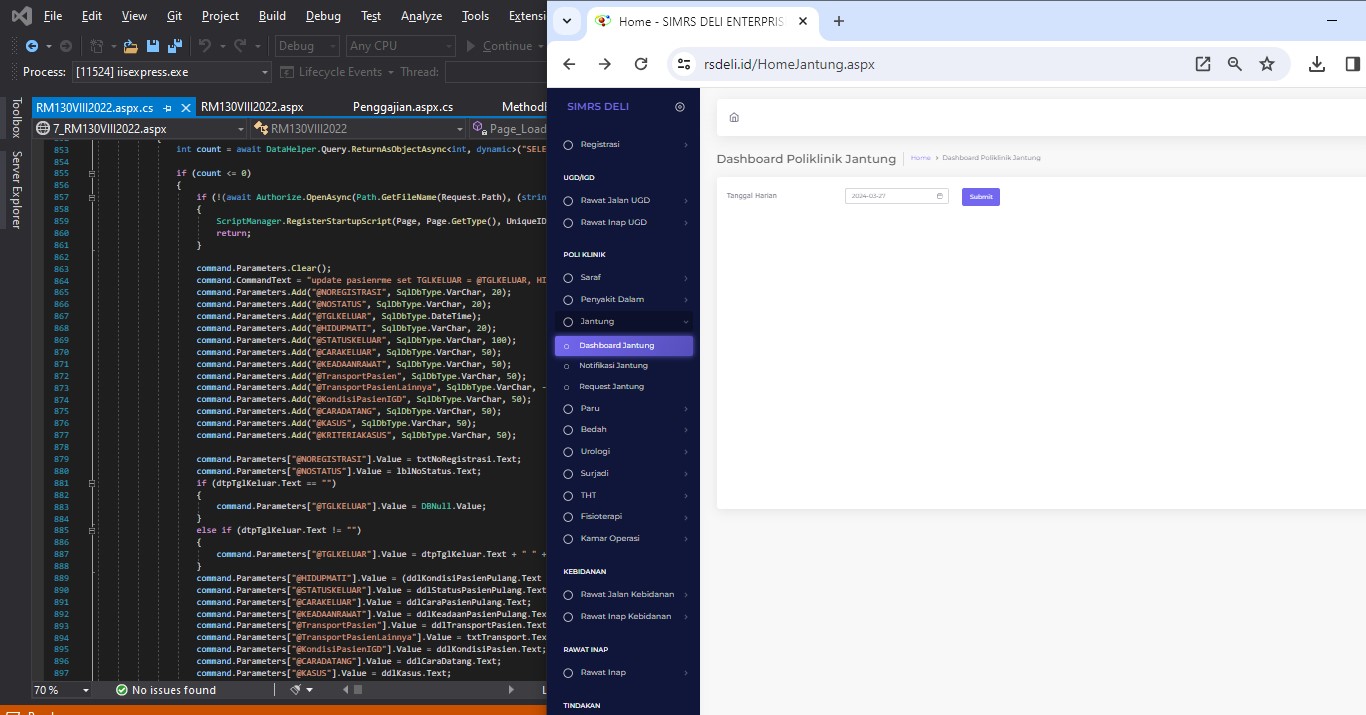The width and height of the screenshot is (1366, 715).
Task: Open the Build menu
Action: click(272, 16)
